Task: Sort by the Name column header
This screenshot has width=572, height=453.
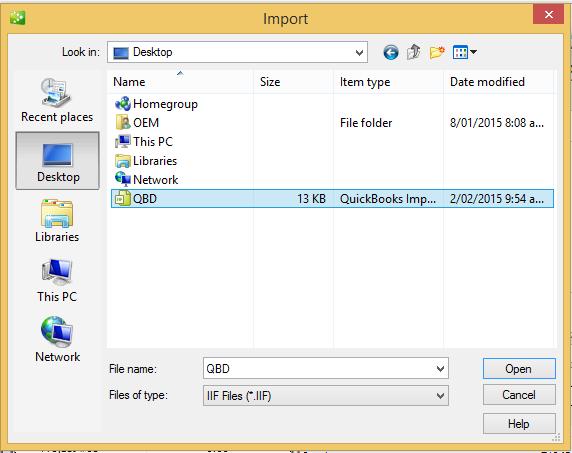Action: point(180,82)
